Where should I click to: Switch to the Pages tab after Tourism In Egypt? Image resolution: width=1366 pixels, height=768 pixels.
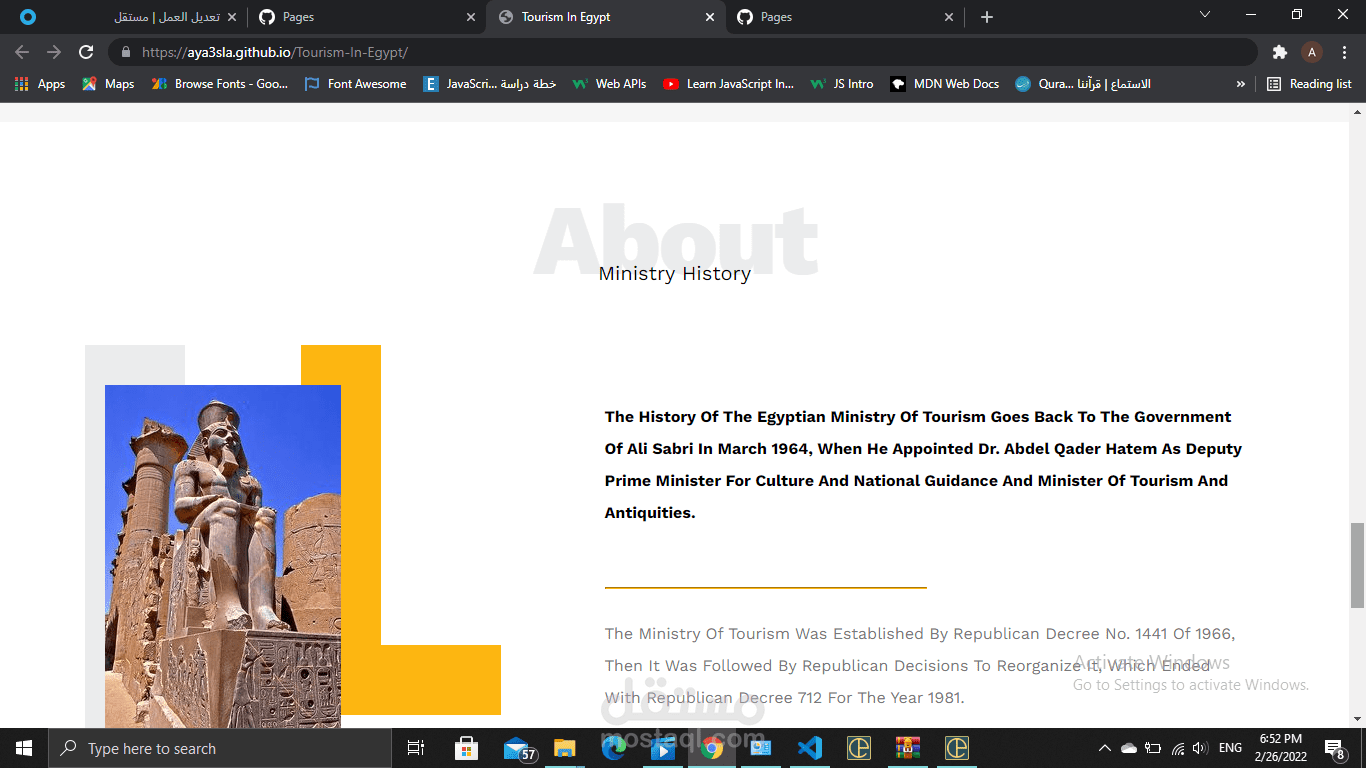coord(844,17)
